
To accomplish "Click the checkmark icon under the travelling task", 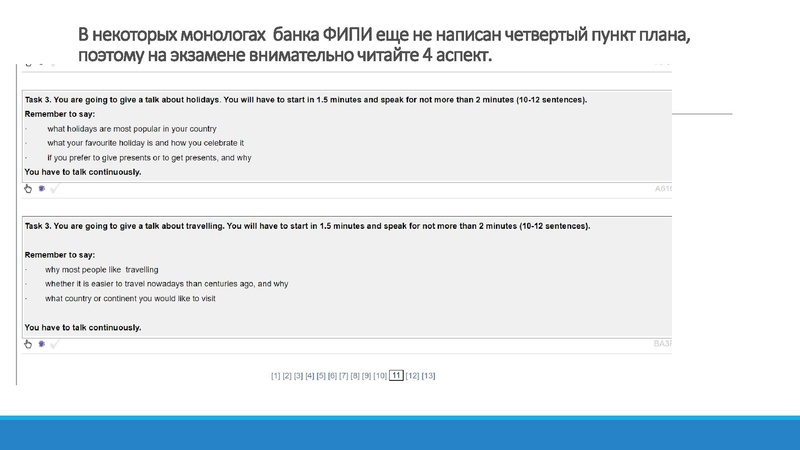I will pyautogui.click(x=55, y=344).
